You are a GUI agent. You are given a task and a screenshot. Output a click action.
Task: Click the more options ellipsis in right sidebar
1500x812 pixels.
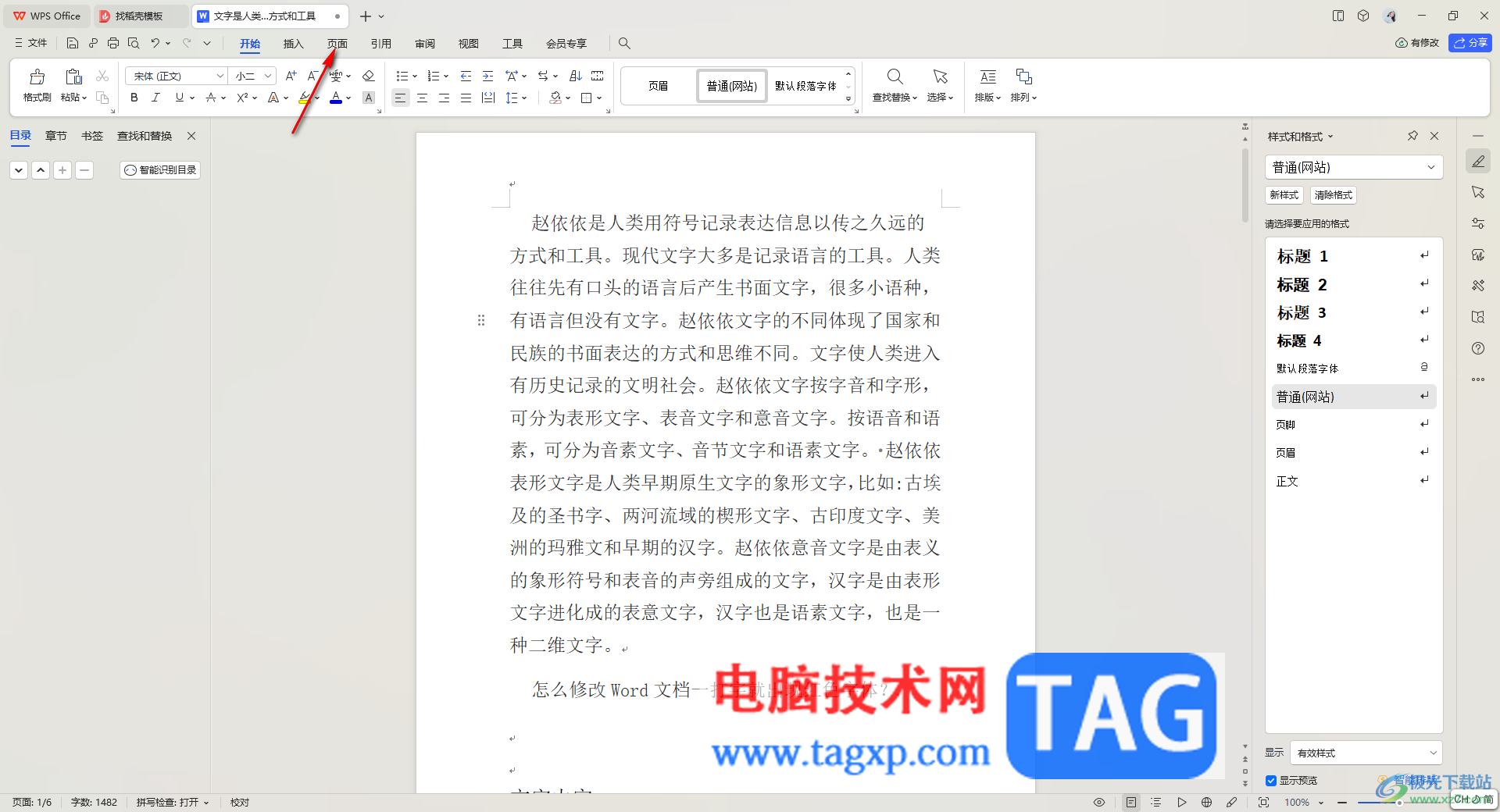point(1478,379)
